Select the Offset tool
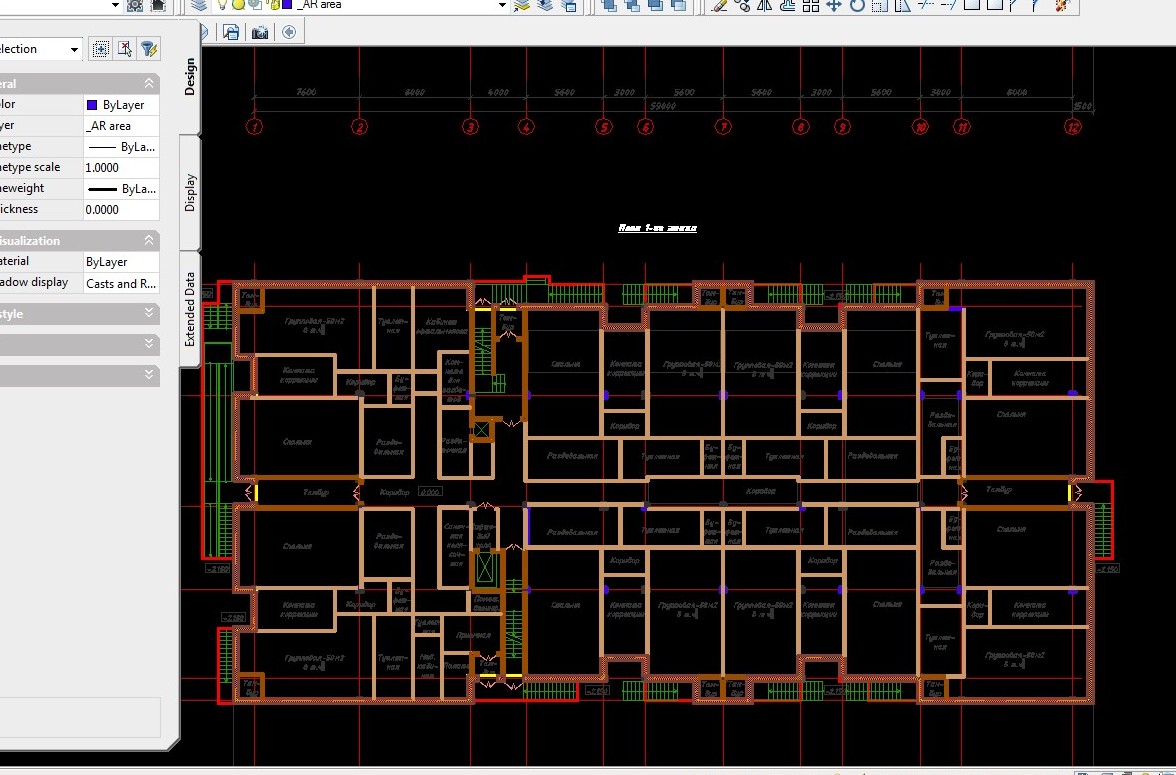The width and height of the screenshot is (1176, 775). pos(788,5)
